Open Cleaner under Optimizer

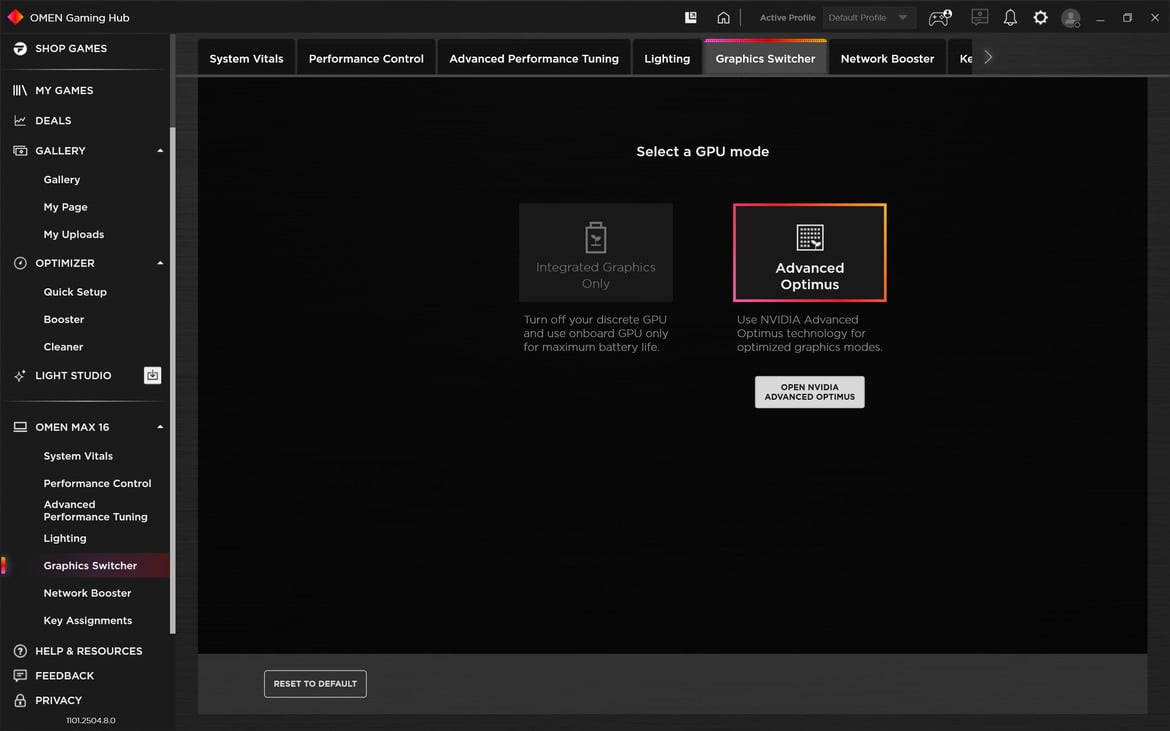tap(63, 348)
